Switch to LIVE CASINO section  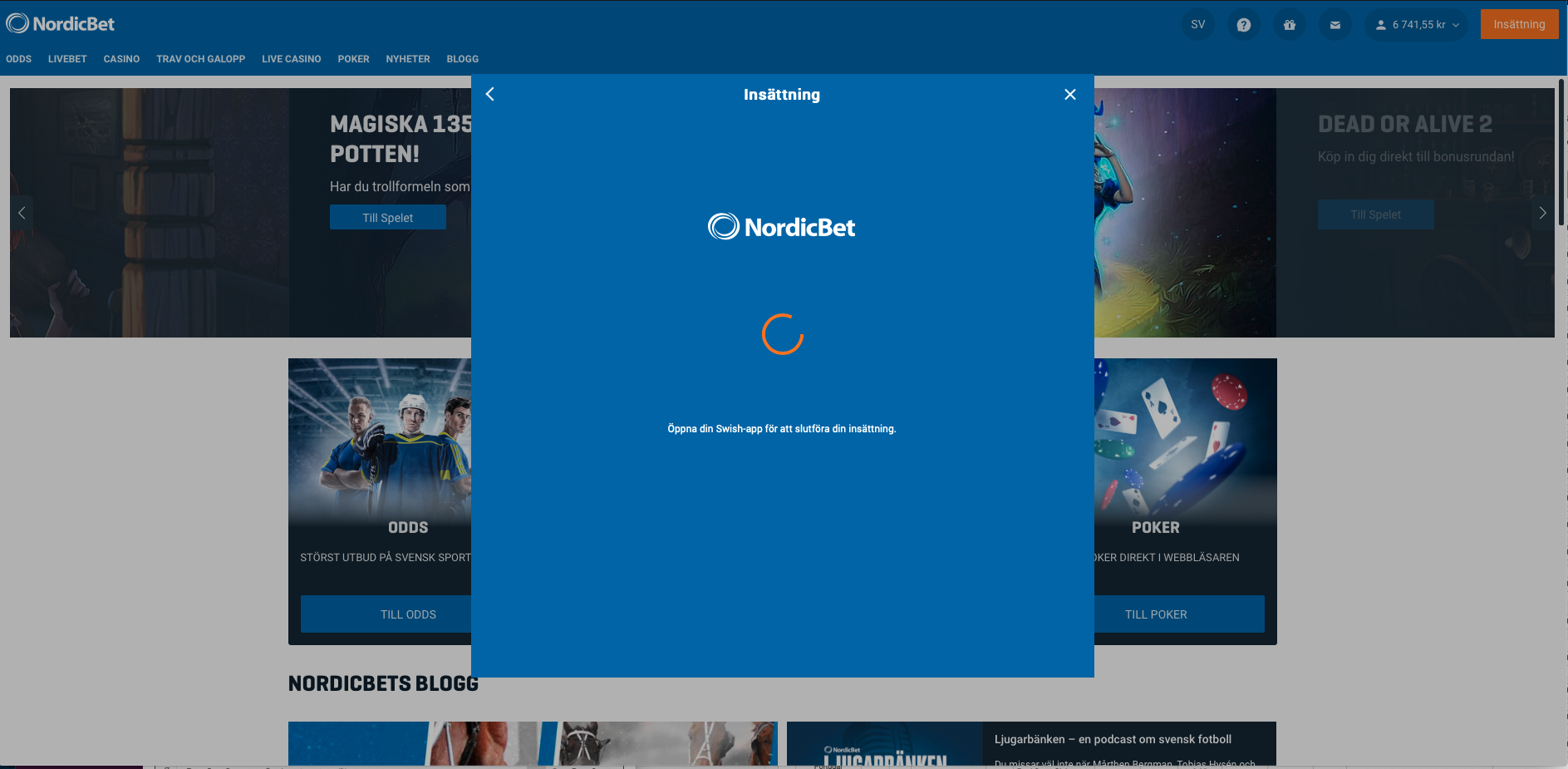tap(291, 59)
